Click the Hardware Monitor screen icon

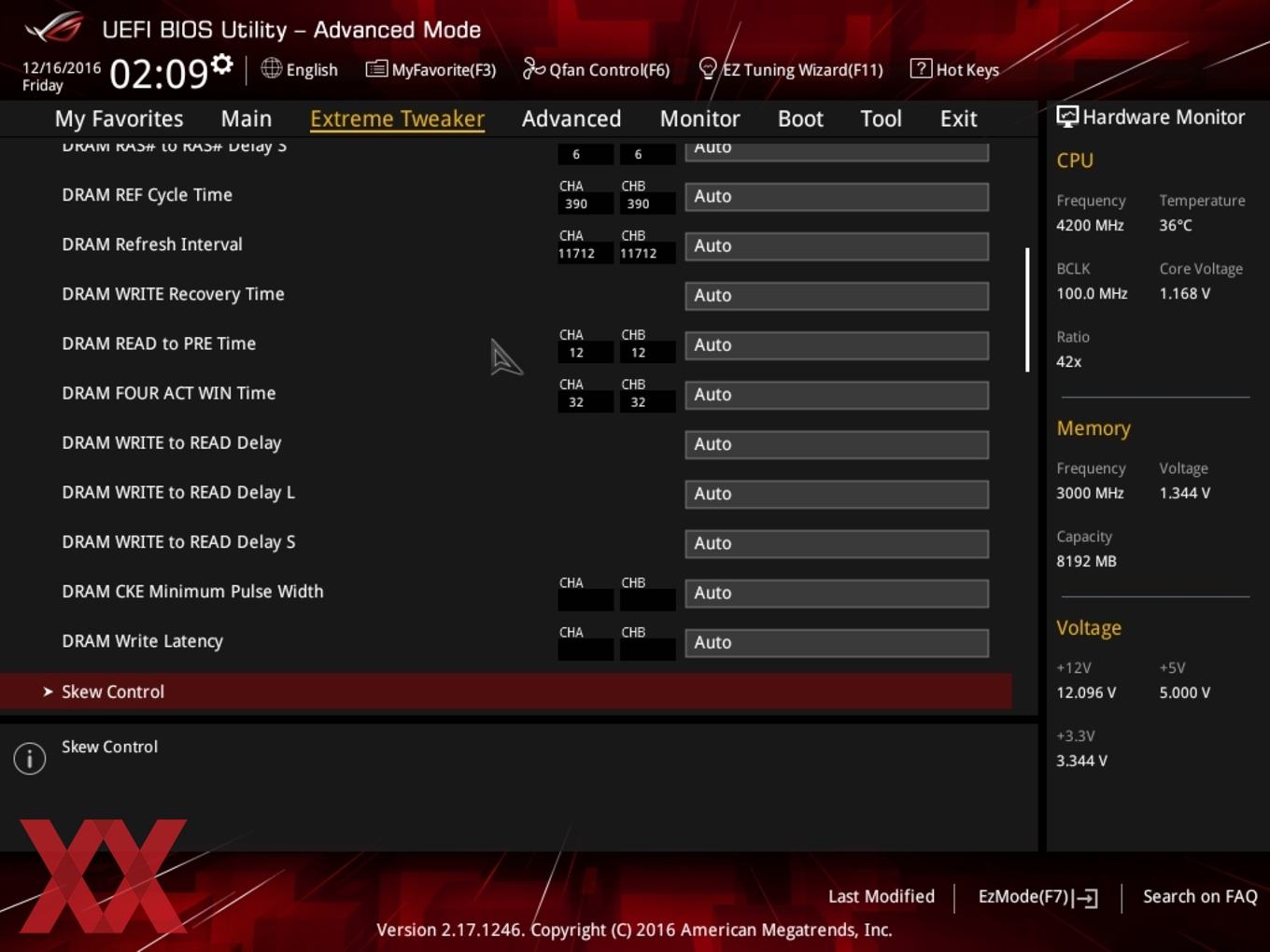tap(1066, 117)
